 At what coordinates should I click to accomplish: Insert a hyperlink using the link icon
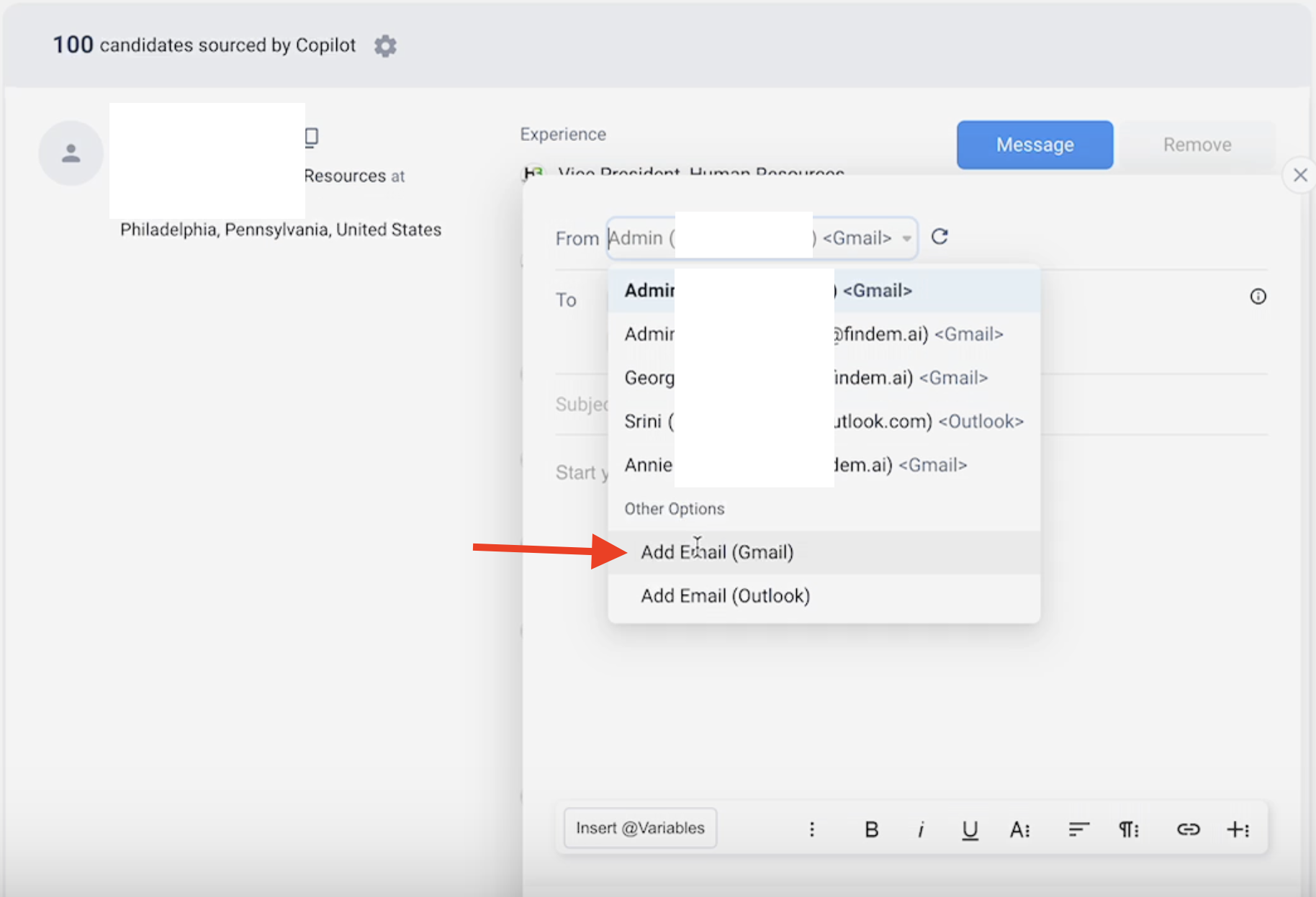tap(1188, 829)
